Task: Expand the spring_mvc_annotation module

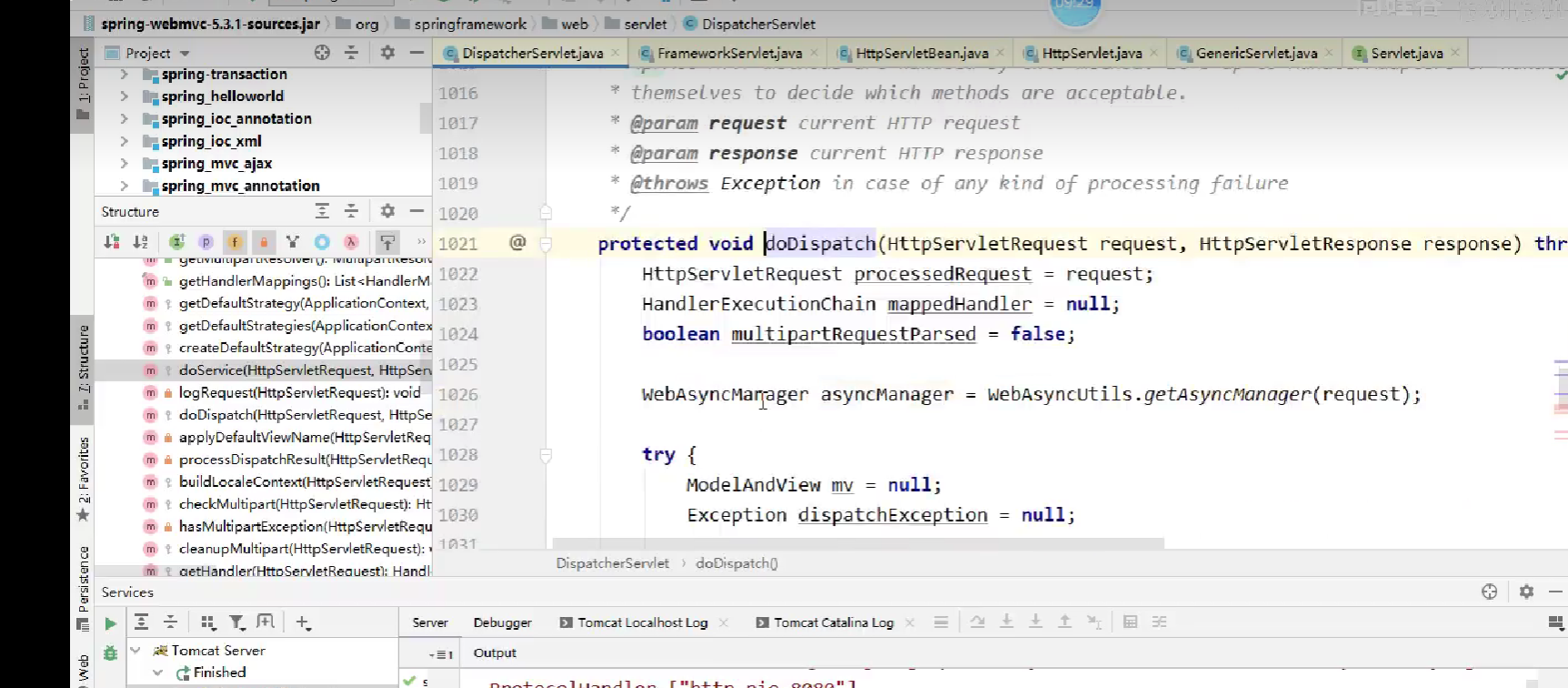Action: point(124,186)
